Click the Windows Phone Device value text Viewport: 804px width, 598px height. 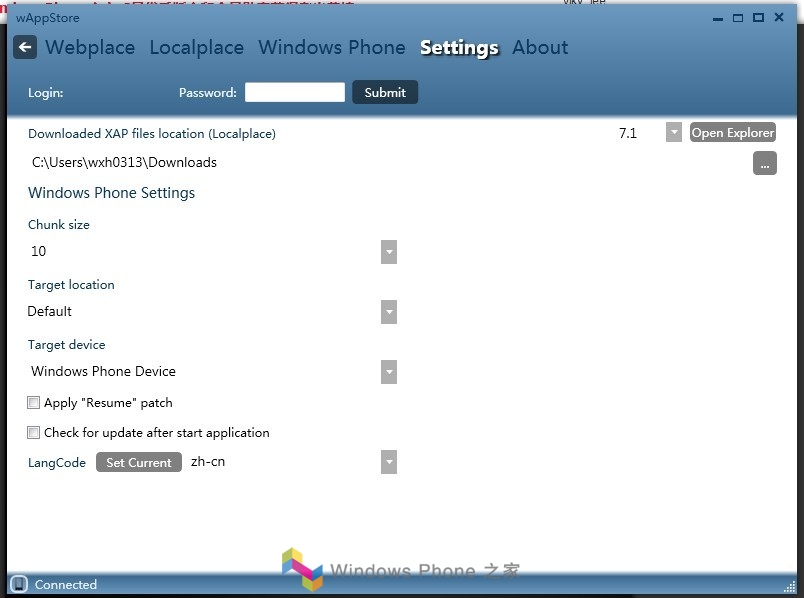(104, 371)
